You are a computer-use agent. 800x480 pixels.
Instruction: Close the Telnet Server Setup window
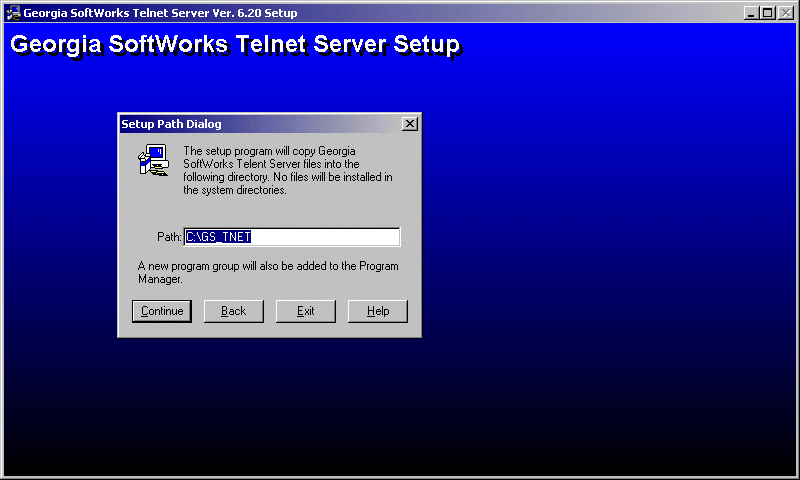[x=786, y=13]
